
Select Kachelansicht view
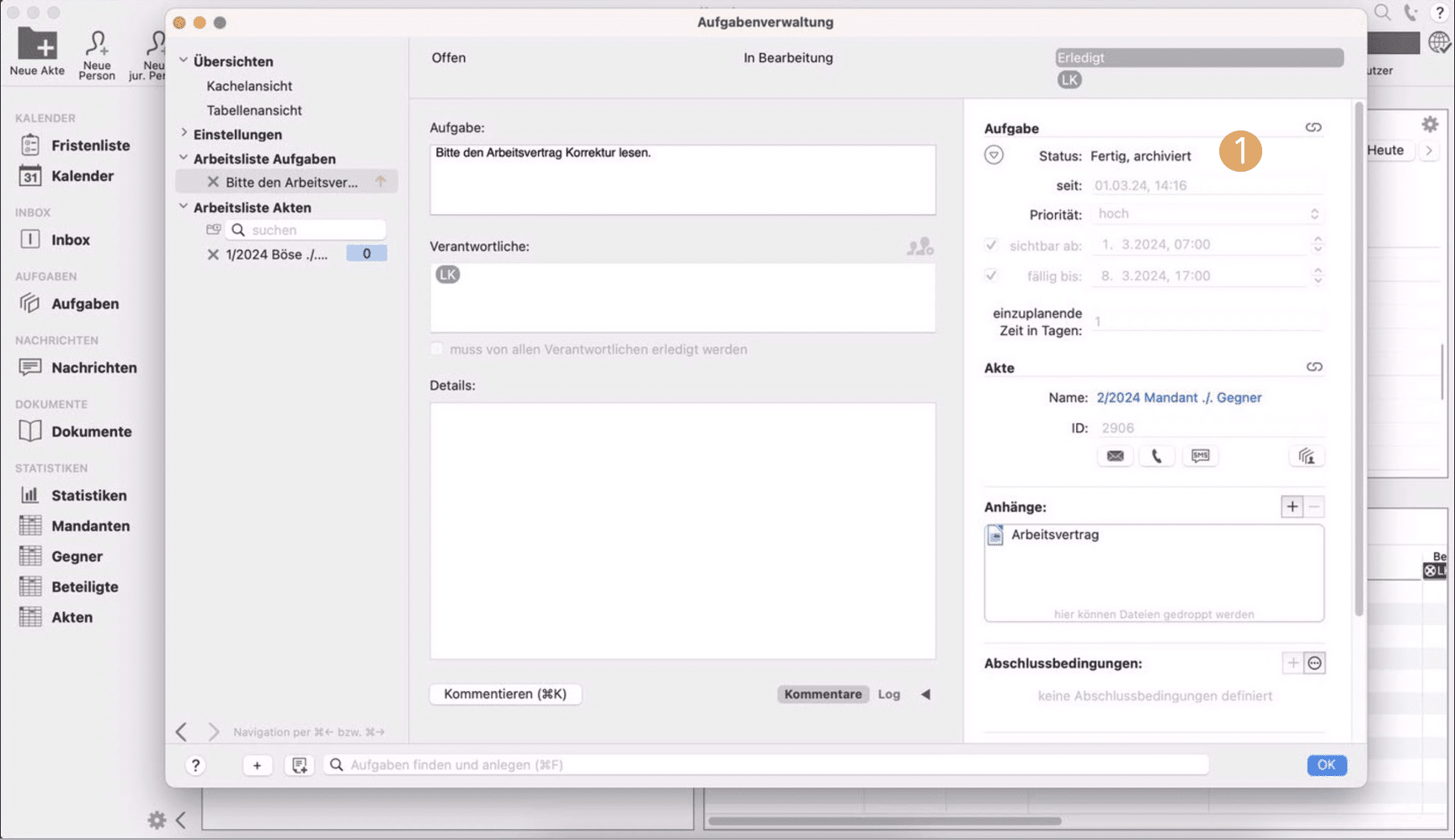coord(249,86)
